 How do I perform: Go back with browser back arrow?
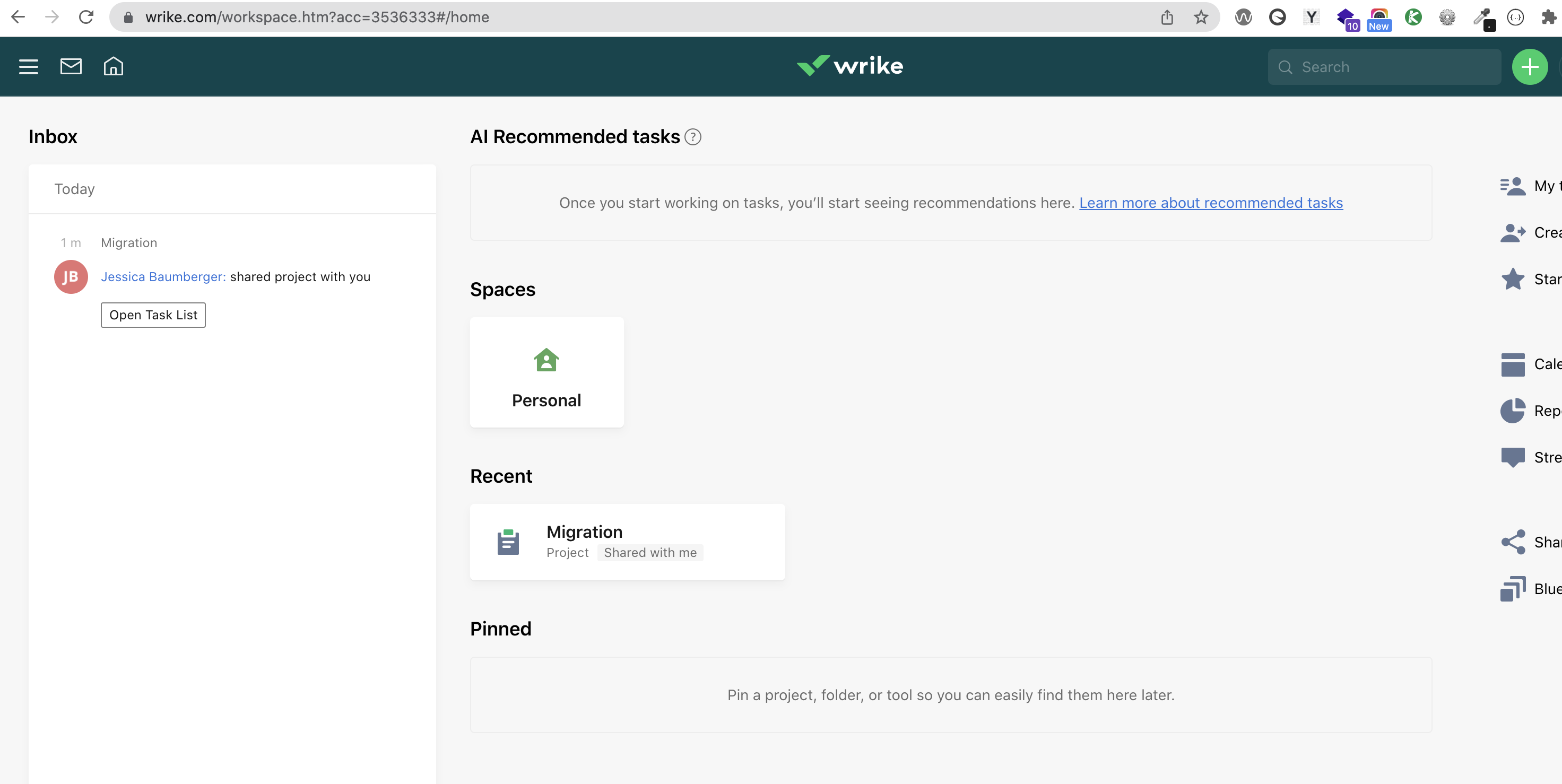point(18,17)
